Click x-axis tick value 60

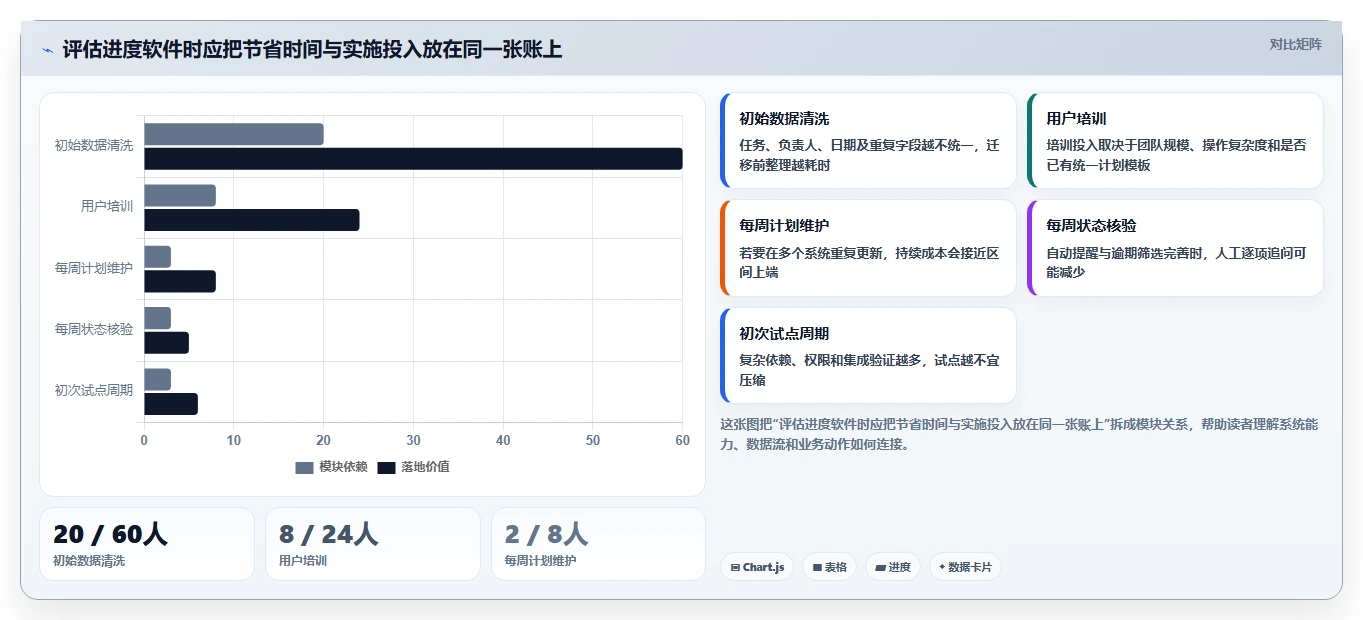point(682,440)
